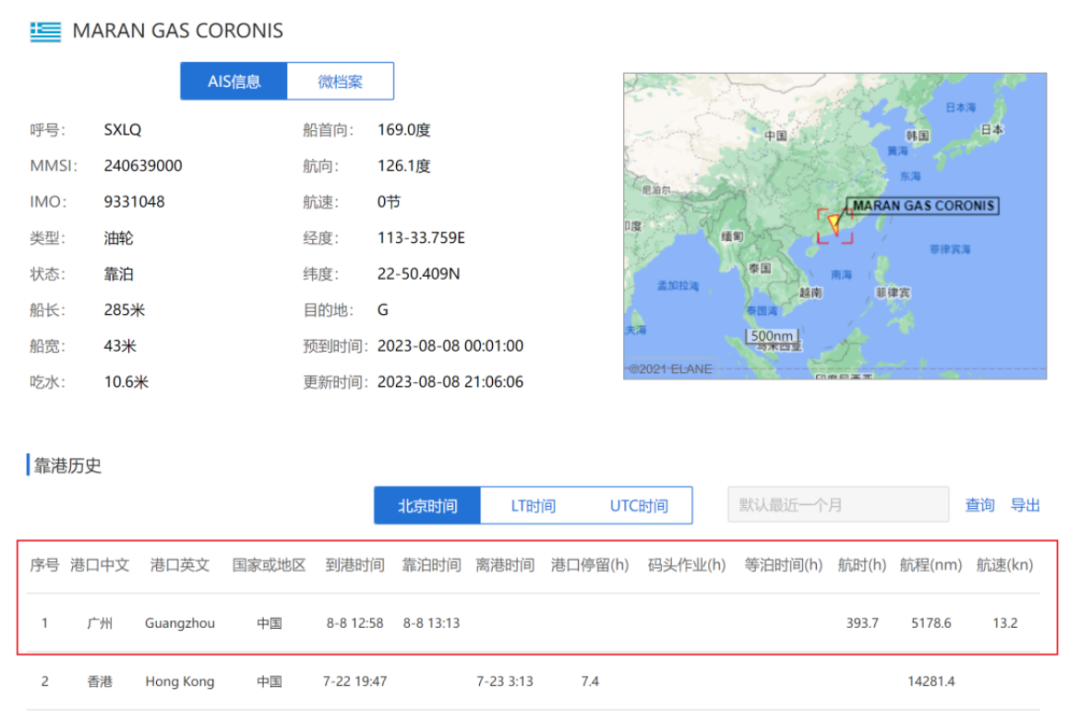Select the Hong Kong port row
This screenshot has width=1080, height=711.
179,681
